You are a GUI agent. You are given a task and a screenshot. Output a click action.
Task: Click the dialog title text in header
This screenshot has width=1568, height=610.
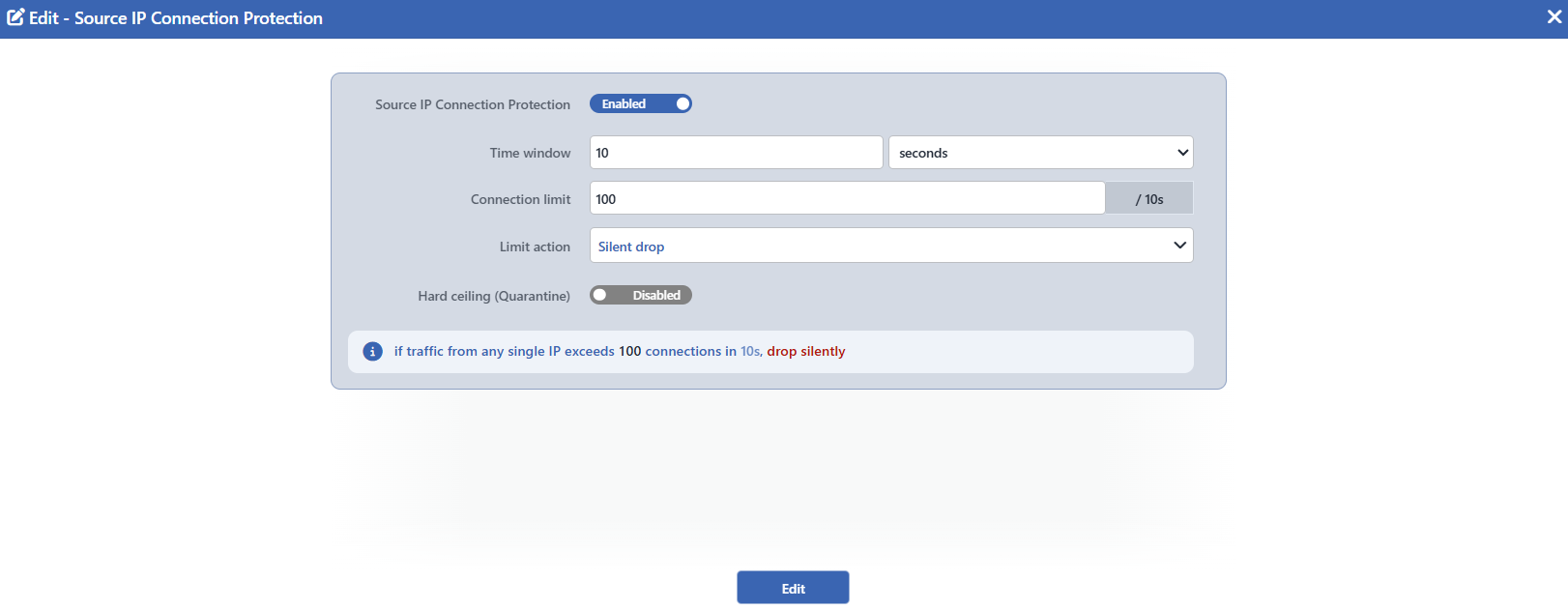click(176, 17)
